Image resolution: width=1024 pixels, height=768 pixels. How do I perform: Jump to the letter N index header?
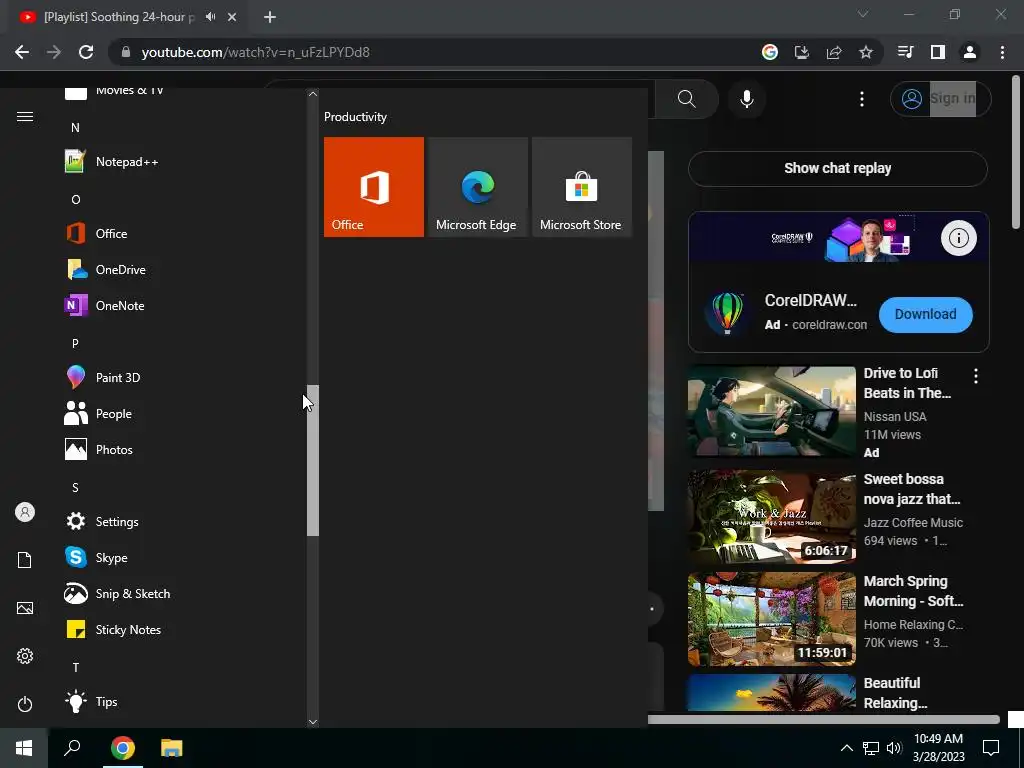(x=75, y=127)
